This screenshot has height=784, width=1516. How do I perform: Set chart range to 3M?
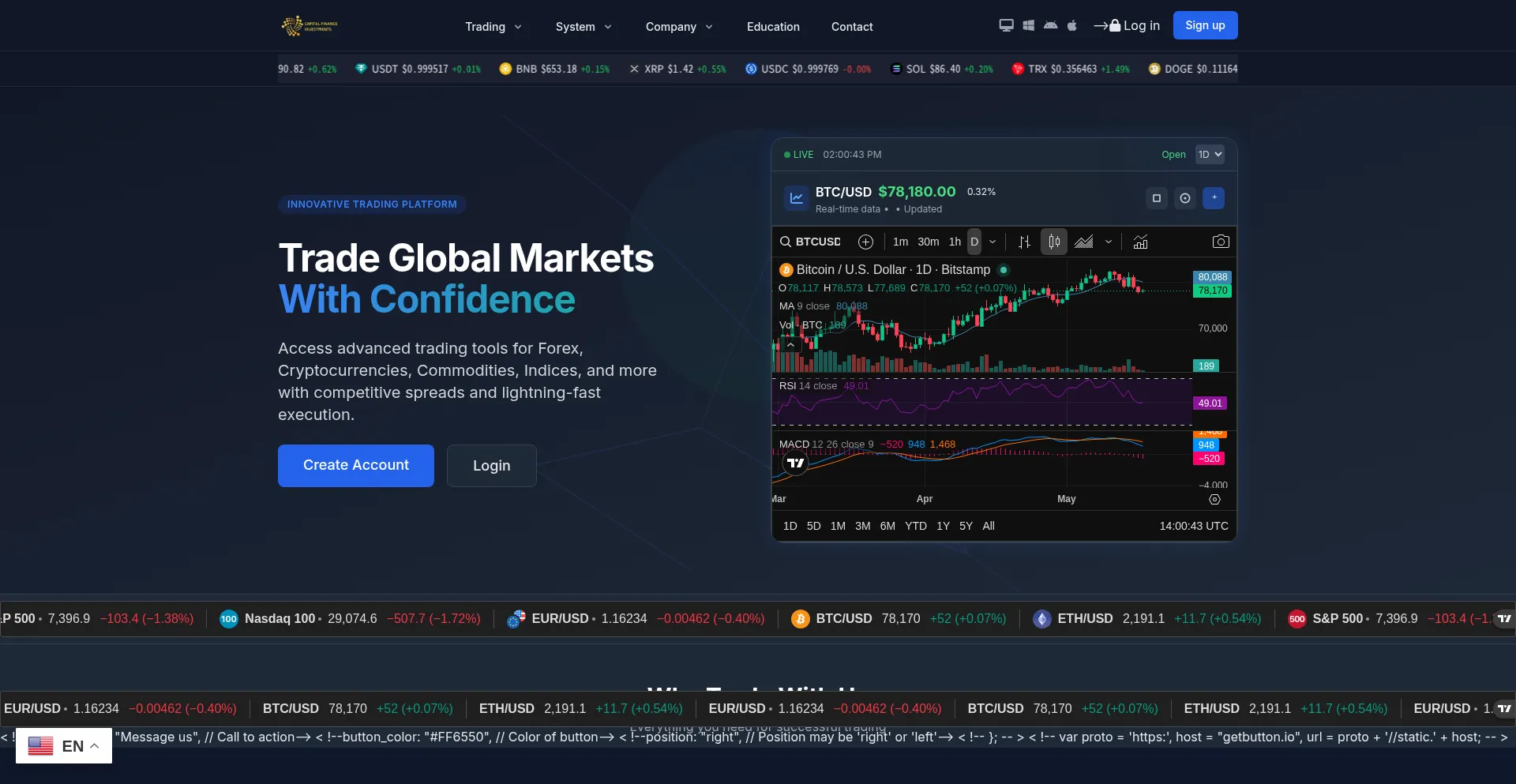(x=863, y=526)
